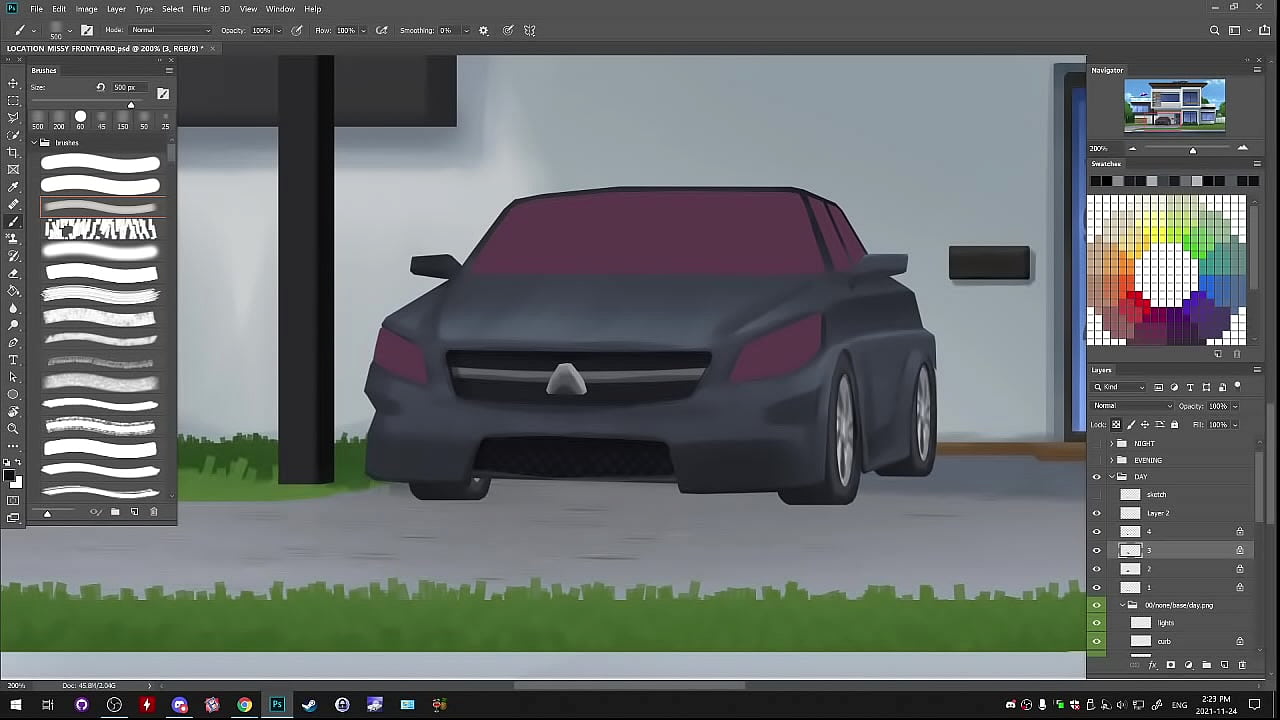Show the sketch layer
This screenshot has width=1280, height=720.
(1096, 495)
